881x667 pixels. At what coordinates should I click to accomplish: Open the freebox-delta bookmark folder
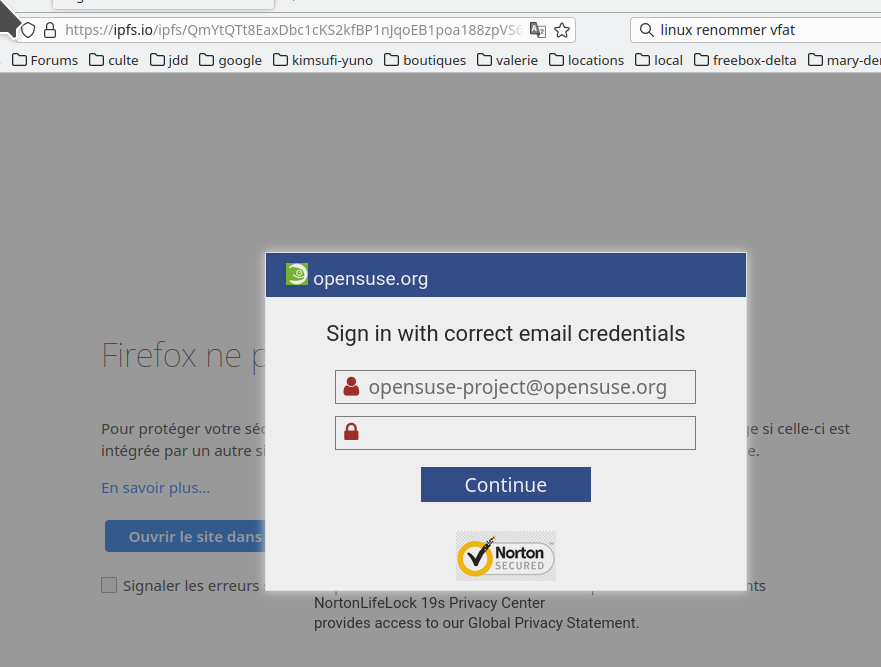(745, 60)
